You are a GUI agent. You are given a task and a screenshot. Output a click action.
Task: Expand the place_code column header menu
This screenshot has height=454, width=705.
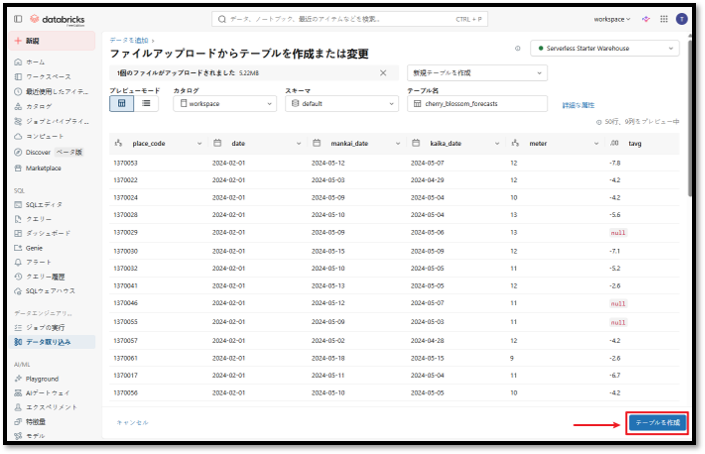coord(200,144)
